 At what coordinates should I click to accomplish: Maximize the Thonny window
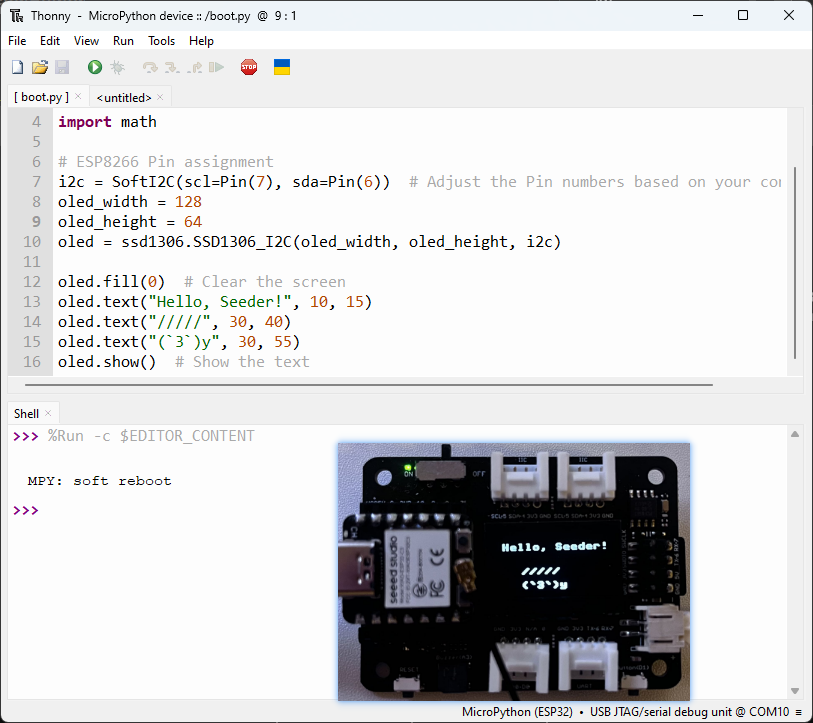click(x=743, y=16)
